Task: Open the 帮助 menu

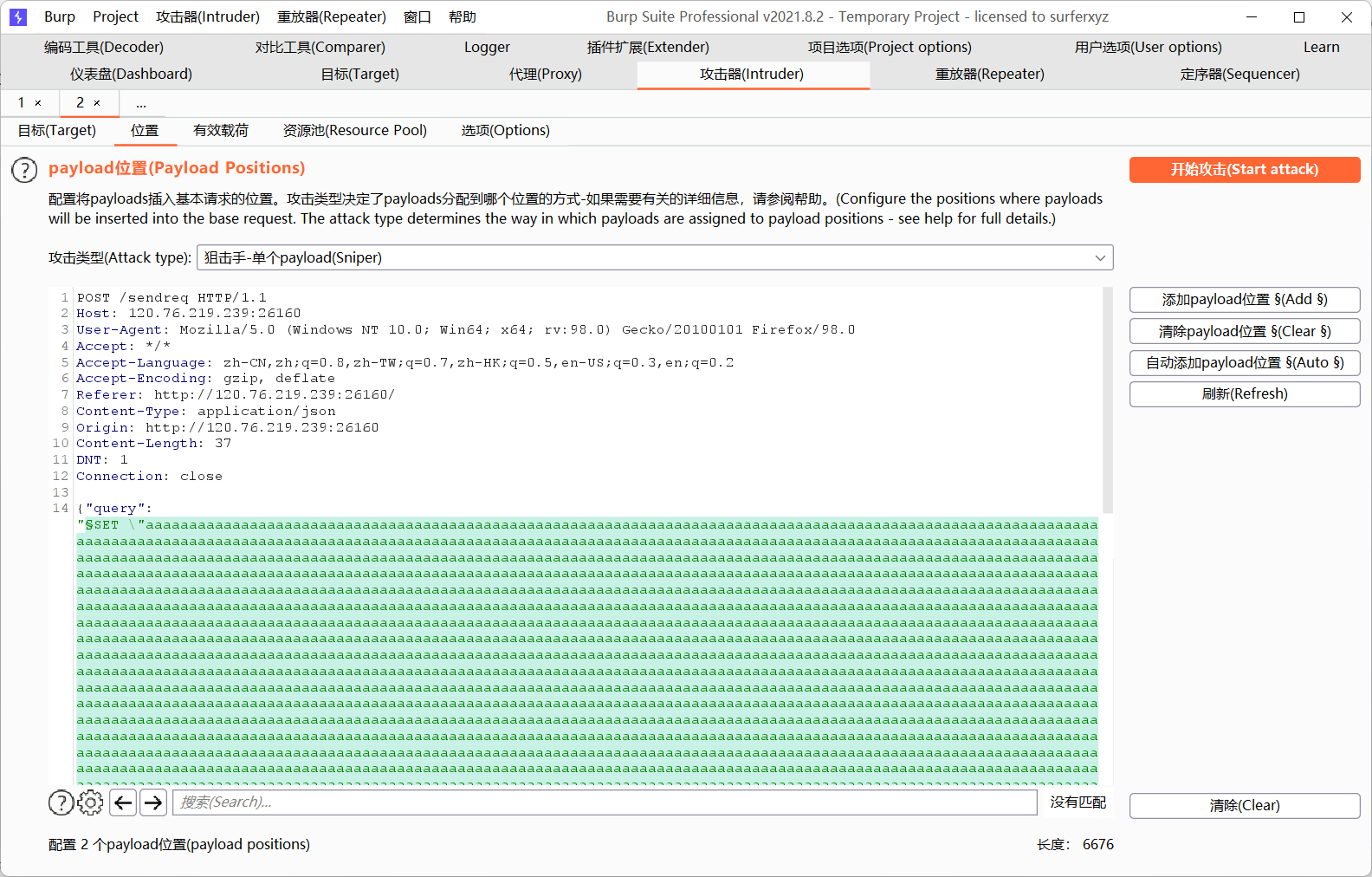Action: [x=463, y=16]
